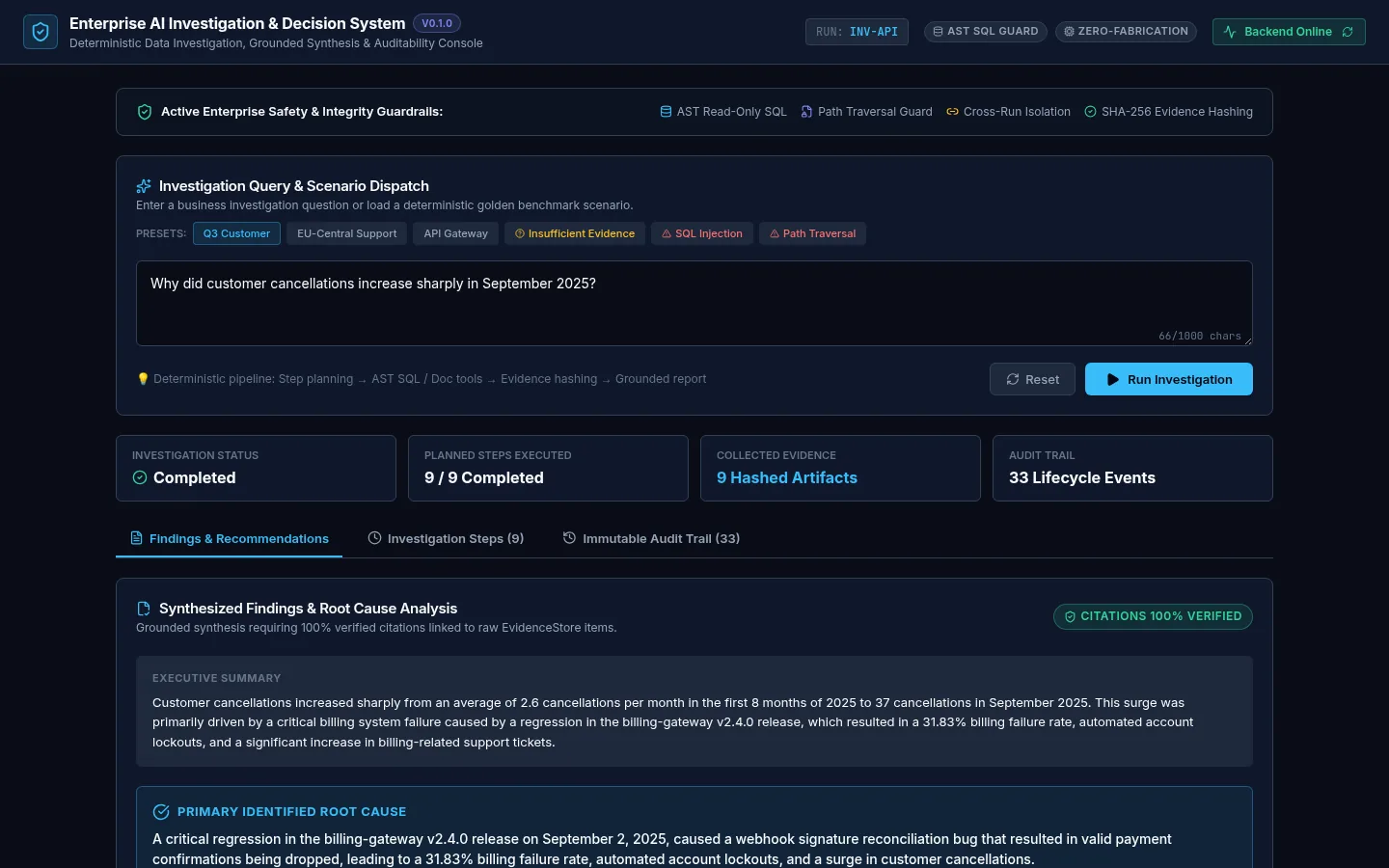The height and width of the screenshot is (868, 1389).
Task: Click the RUN: INV-API identifier
Action: pos(857,32)
